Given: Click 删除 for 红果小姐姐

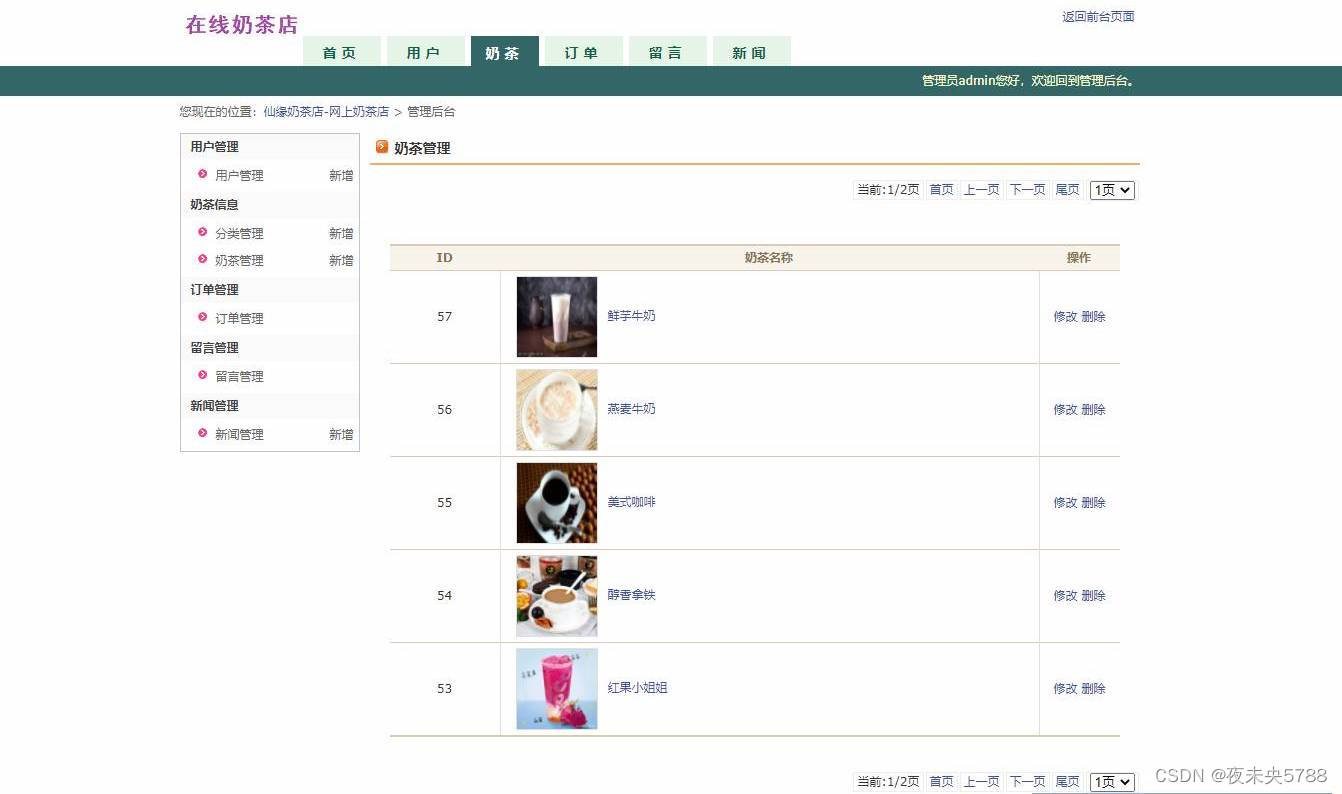Looking at the screenshot, I should point(1093,688).
